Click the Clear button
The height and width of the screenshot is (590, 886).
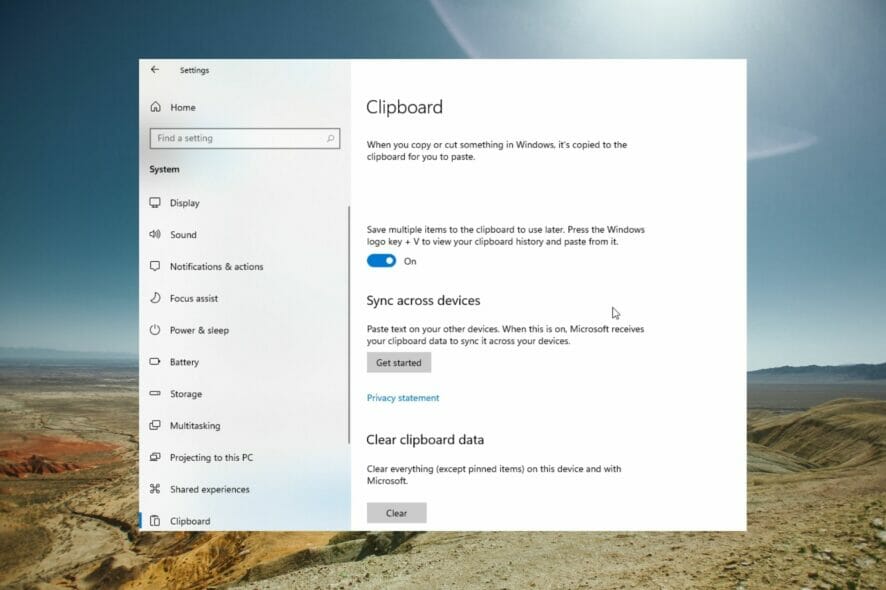(x=397, y=513)
